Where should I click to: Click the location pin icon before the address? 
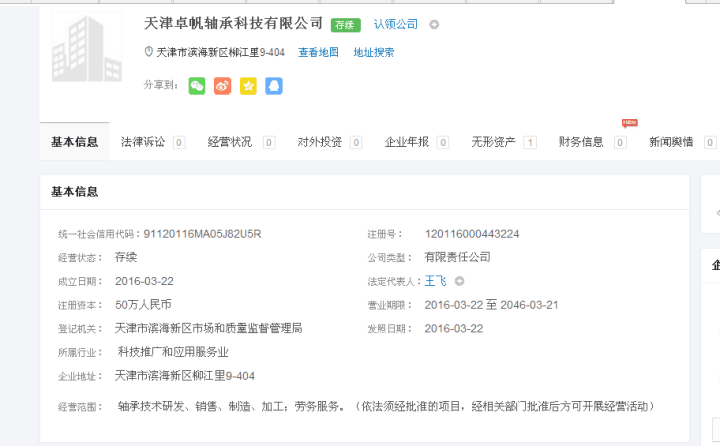click(149, 52)
